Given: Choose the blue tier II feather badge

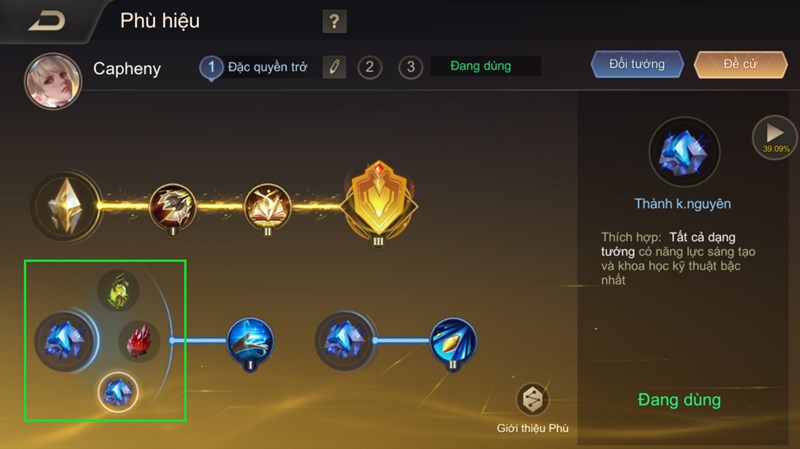Looking at the screenshot, I should [x=453, y=343].
